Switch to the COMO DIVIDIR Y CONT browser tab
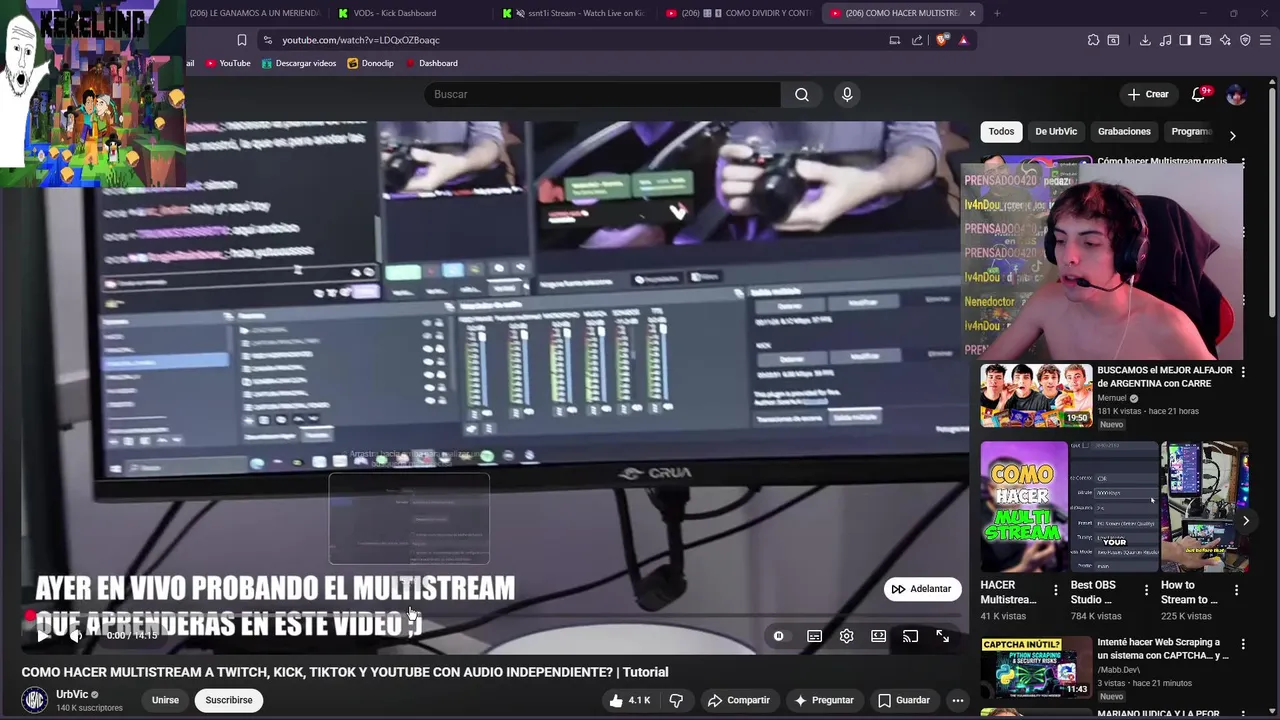Image resolution: width=1280 pixels, height=720 pixels. [739, 13]
